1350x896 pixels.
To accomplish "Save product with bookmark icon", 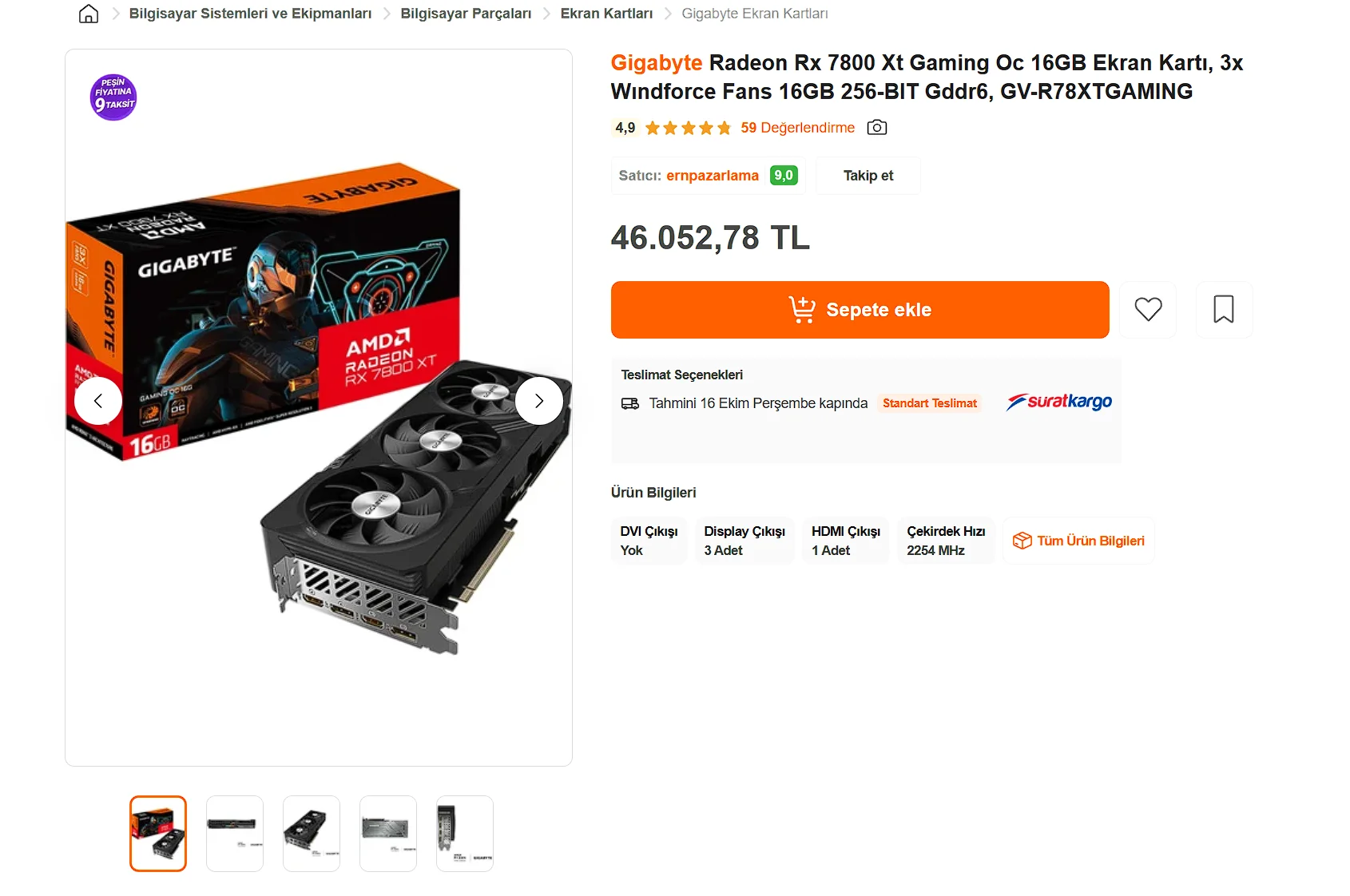I will pos(1224,309).
